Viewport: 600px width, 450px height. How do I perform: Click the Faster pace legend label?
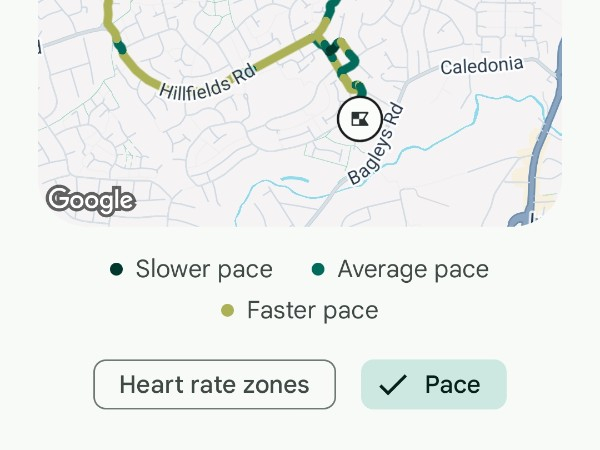pos(312,310)
